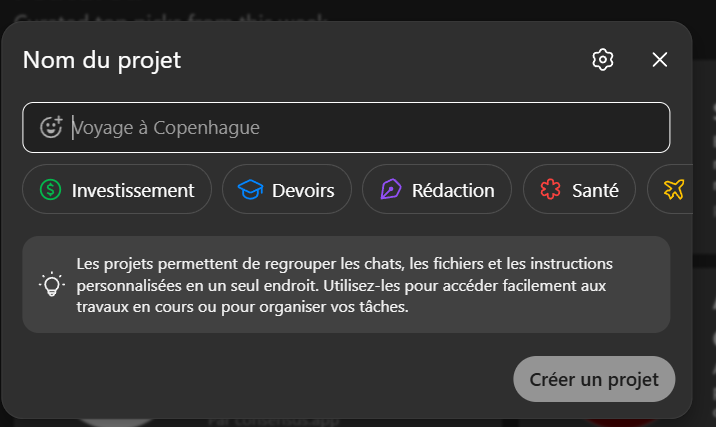Click the Voyage à Copenhague placeholder text
The height and width of the screenshot is (427, 716).
pyautogui.click(x=166, y=127)
